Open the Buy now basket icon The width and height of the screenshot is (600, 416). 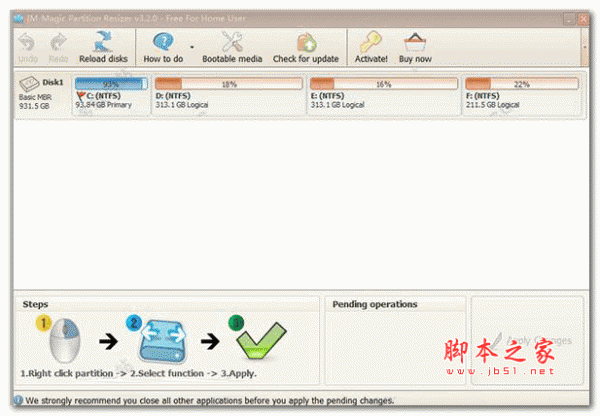coord(415,42)
